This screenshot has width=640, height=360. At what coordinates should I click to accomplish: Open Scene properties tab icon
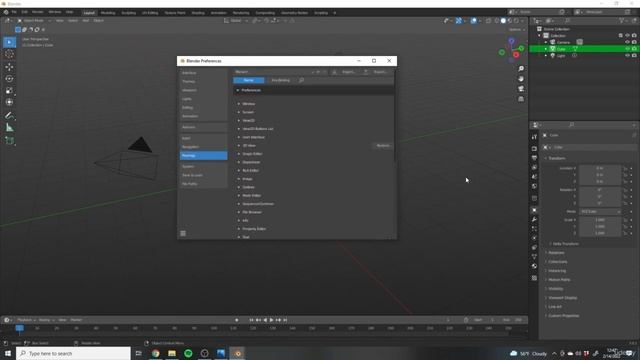[534, 177]
